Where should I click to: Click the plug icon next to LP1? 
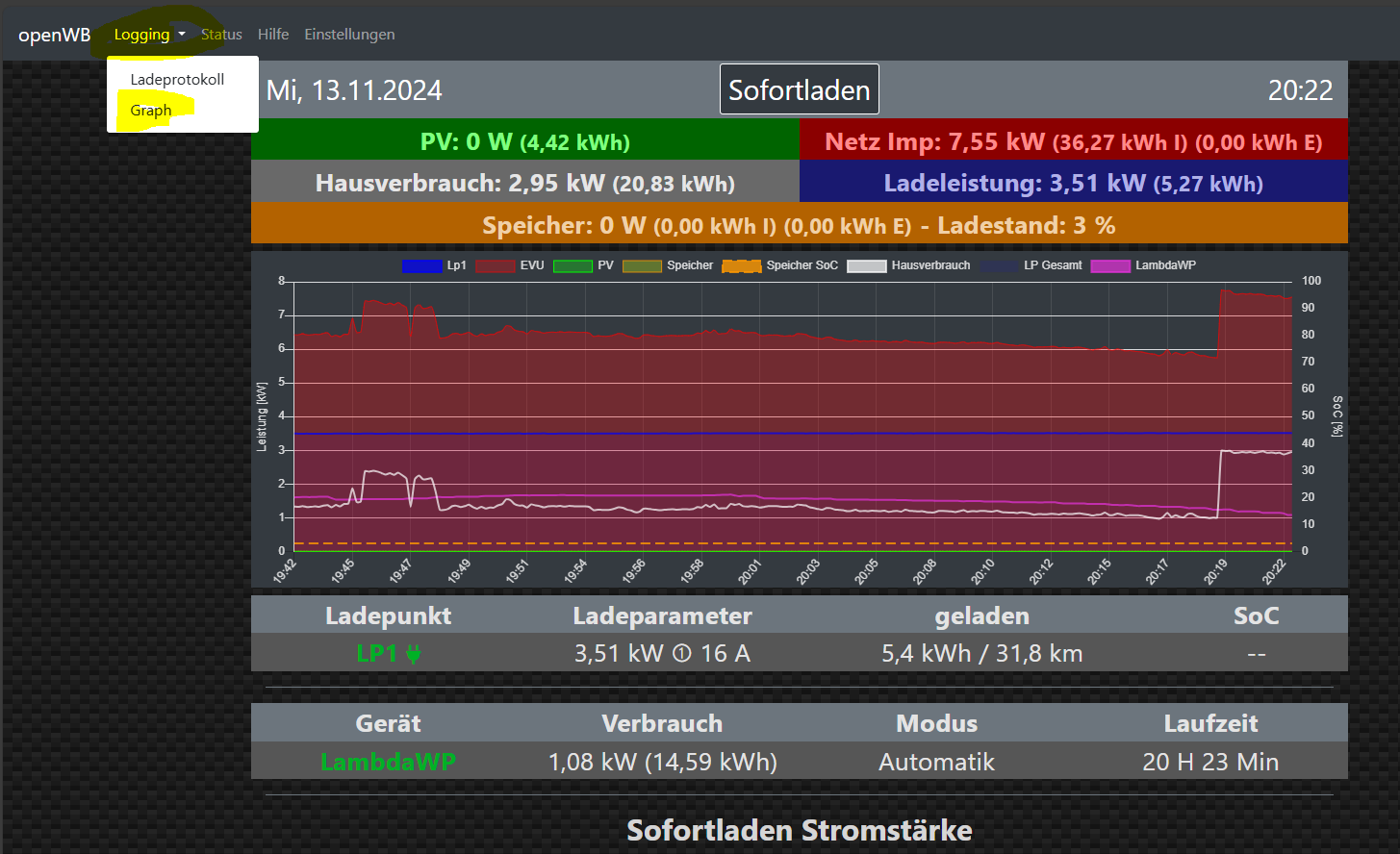414,655
